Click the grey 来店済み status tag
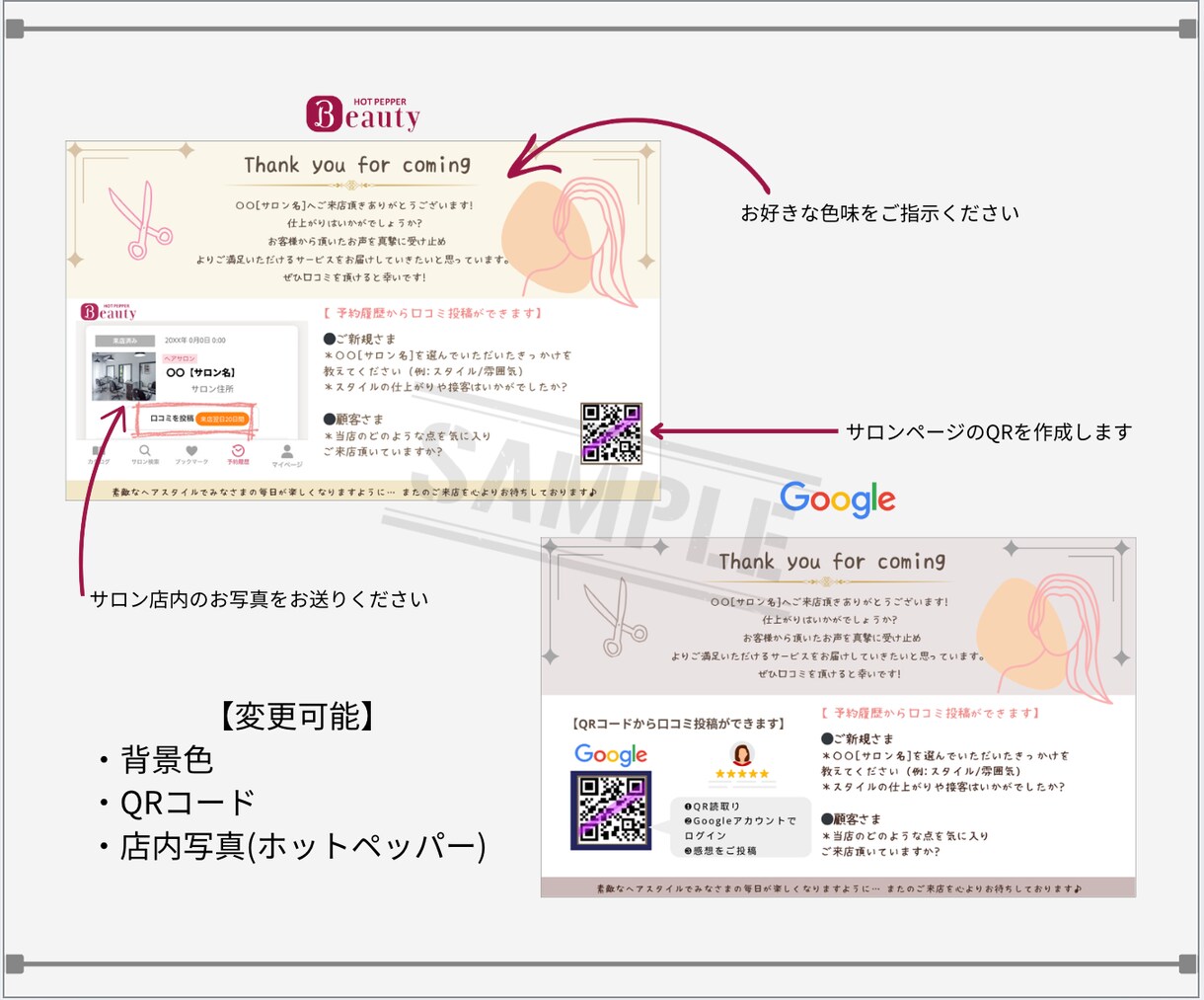Image resolution: width=1204 pixels, height=1000 pixels. pos(124,340)
